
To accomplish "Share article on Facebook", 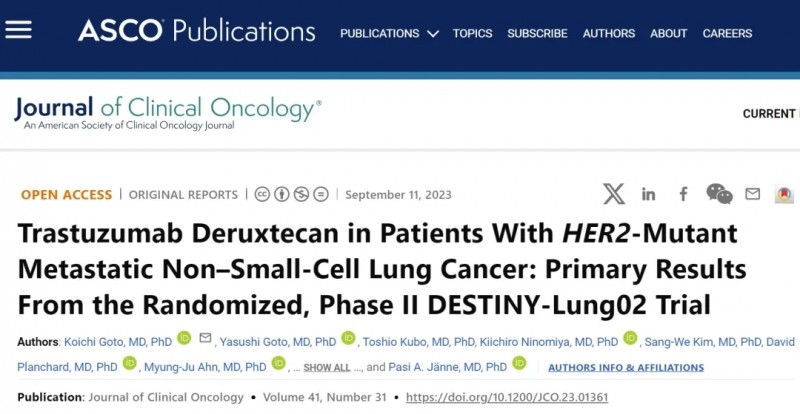I will coord(684,194).
